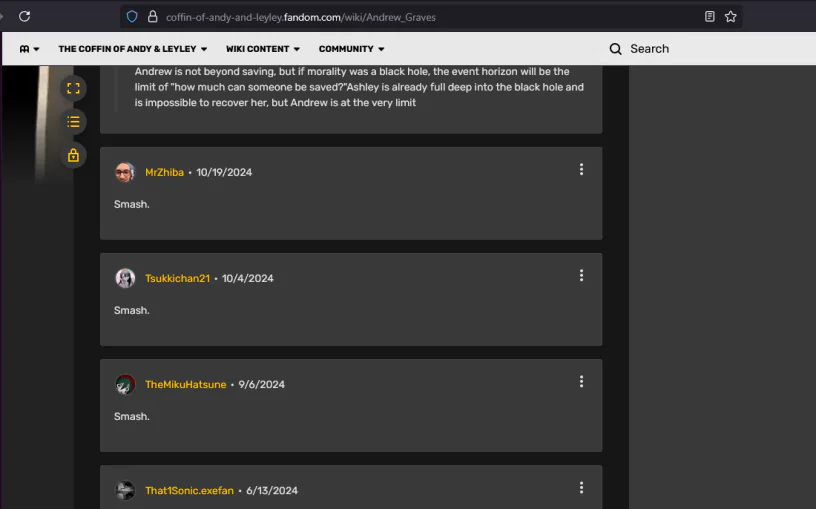Click the Search text field

649,49
